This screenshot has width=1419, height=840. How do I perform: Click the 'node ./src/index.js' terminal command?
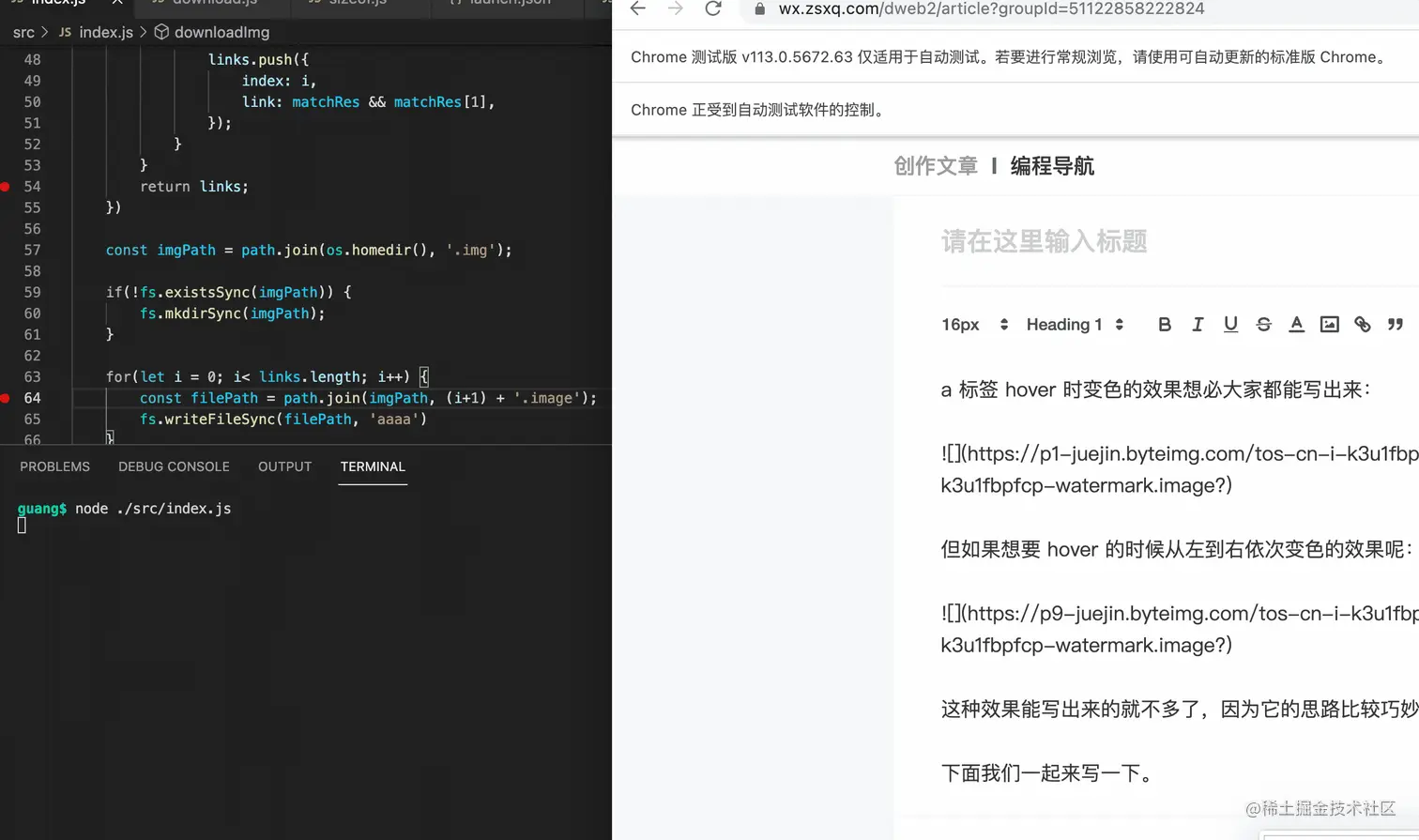point(153,509)
